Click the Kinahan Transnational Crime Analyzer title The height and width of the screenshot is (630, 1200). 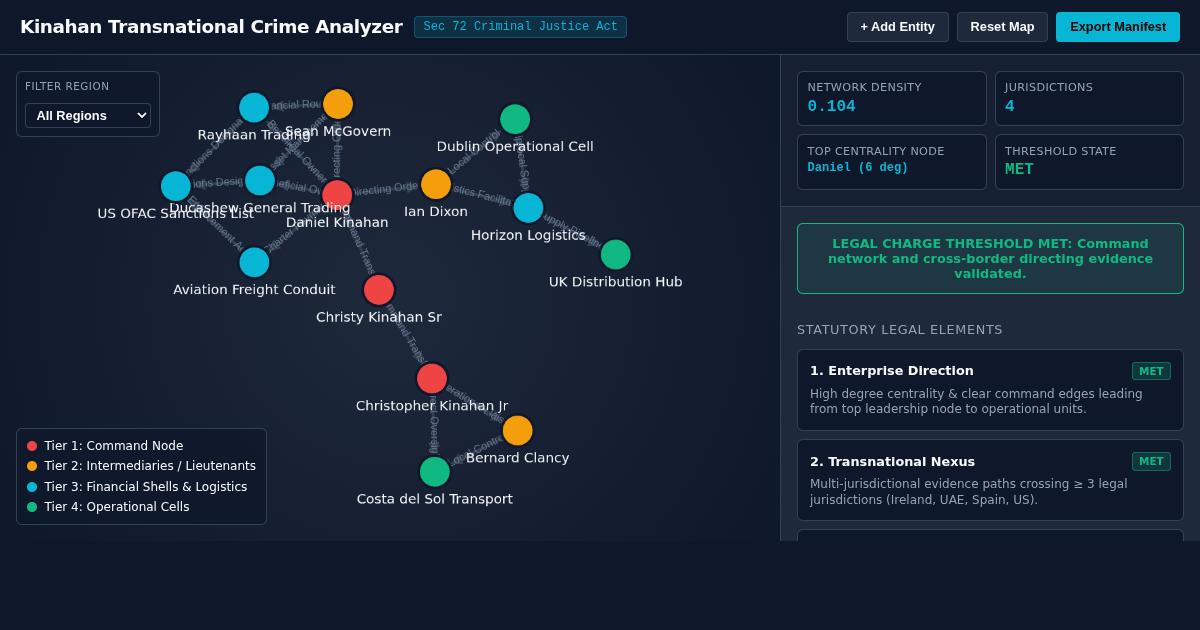pos(211,27)
